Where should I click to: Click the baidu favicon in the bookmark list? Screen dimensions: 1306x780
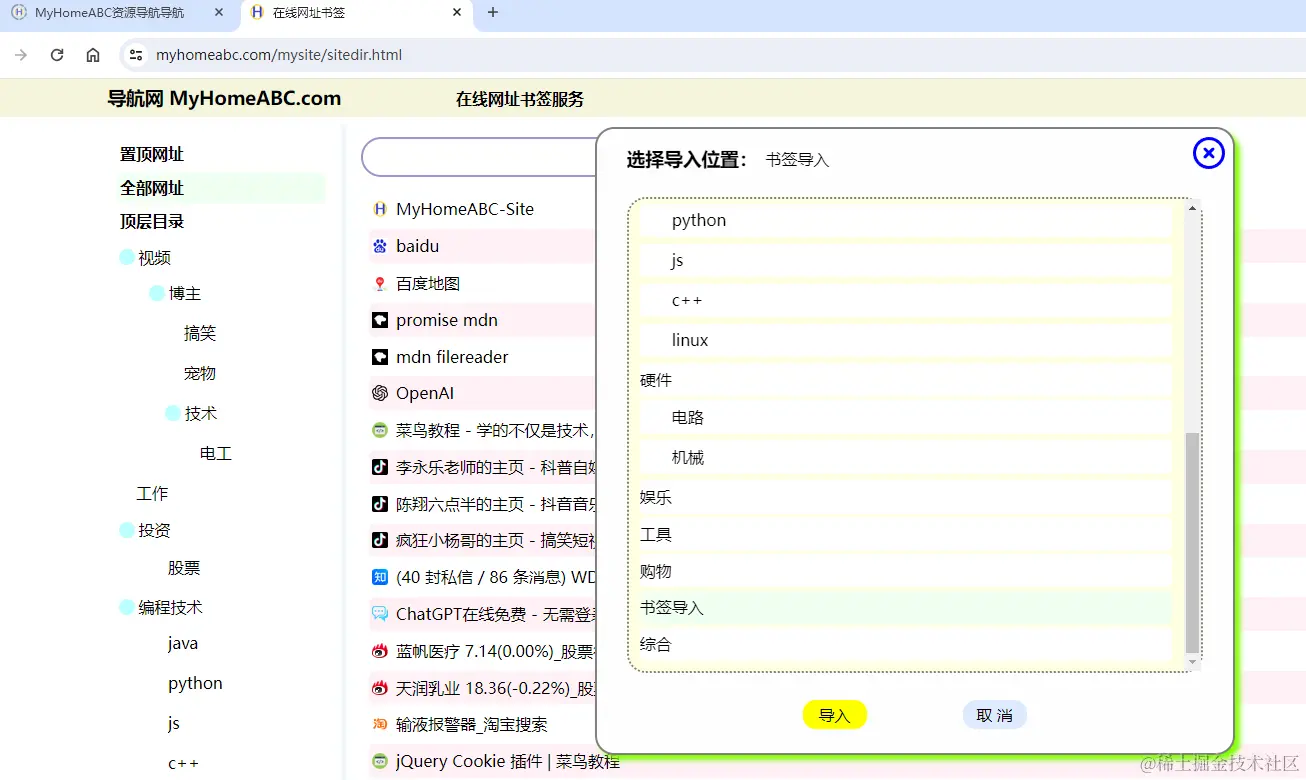(379, 245)
